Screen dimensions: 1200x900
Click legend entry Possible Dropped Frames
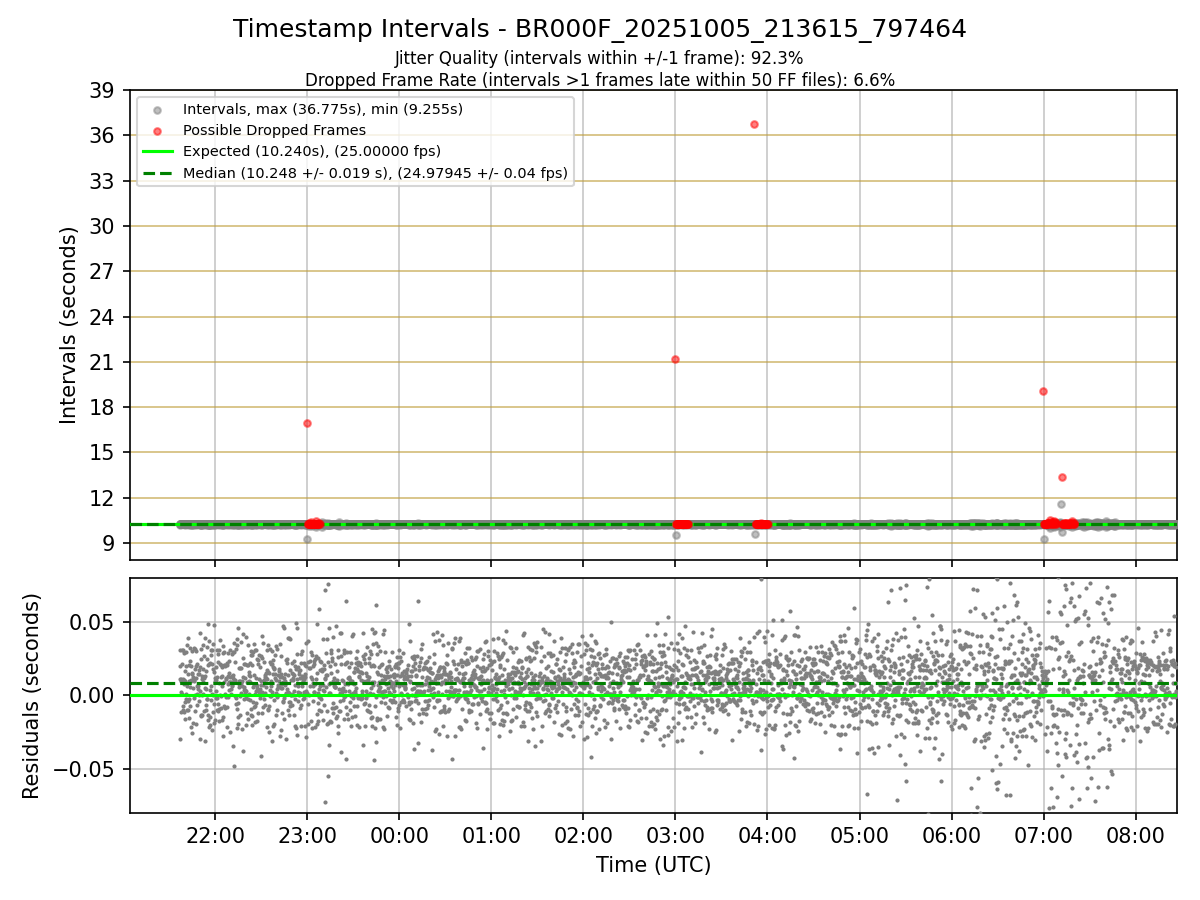coord(274,130)
